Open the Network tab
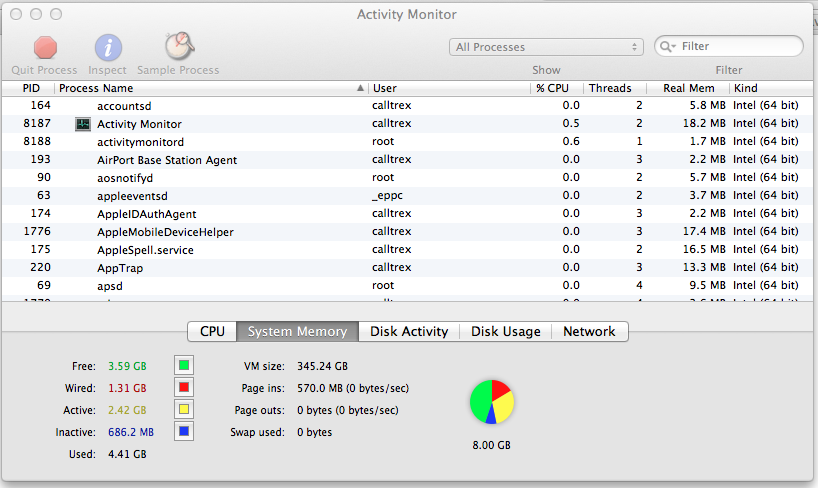The height and width of the screenshot is (488, 818). coord(590,331)
